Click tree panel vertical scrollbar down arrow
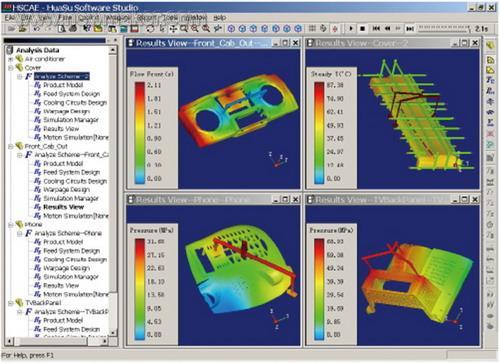The image size is (500, 364). point(113,332)
